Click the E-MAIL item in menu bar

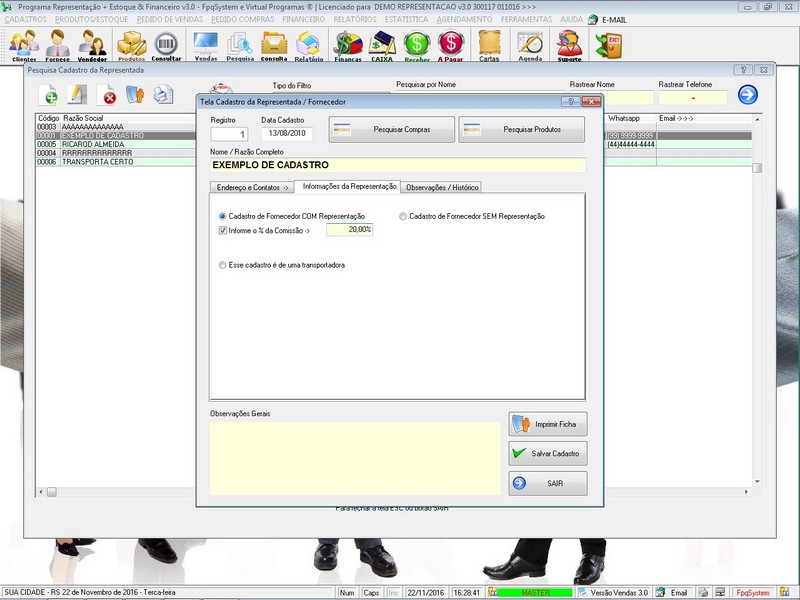(614, 20)
